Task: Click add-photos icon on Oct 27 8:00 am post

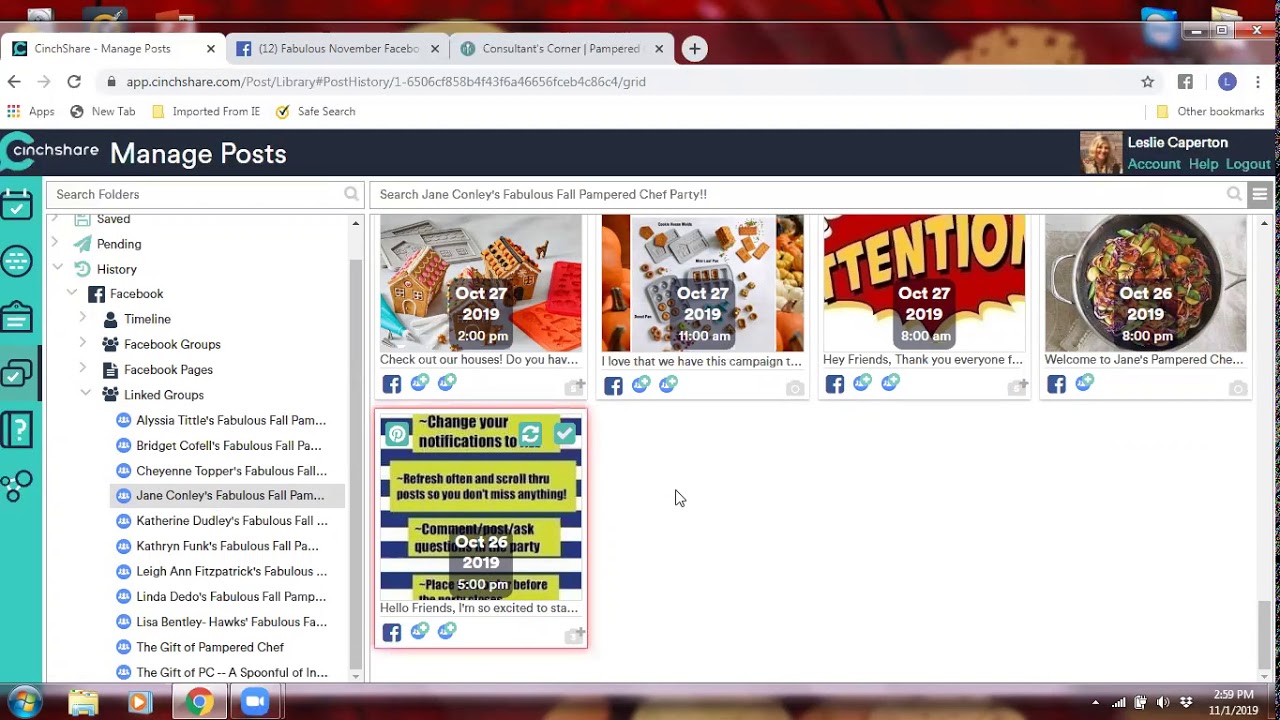Action: (x=1017, y=386)
